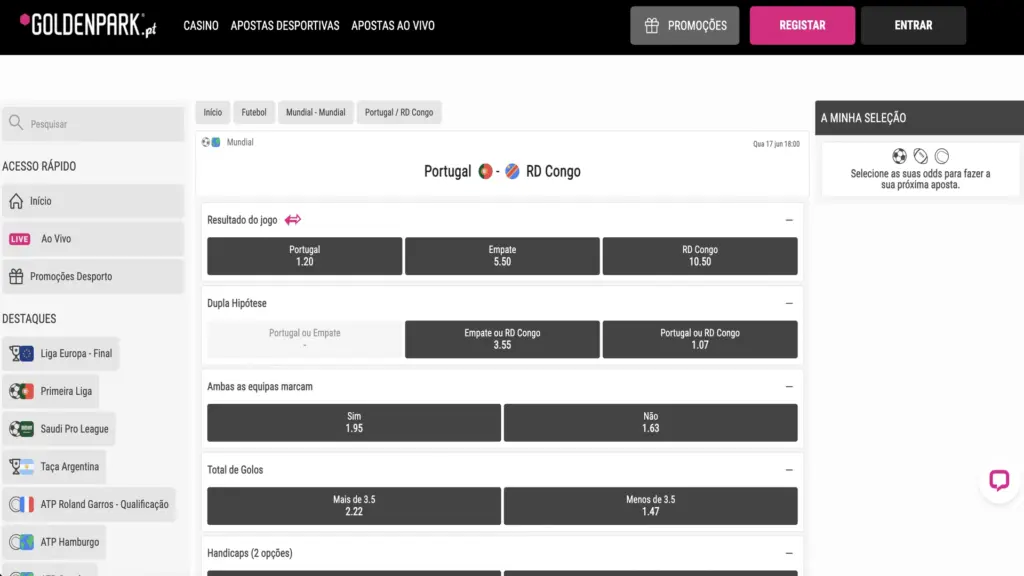
Task: Select Empate odds 5.50
Action: [502, 256]
